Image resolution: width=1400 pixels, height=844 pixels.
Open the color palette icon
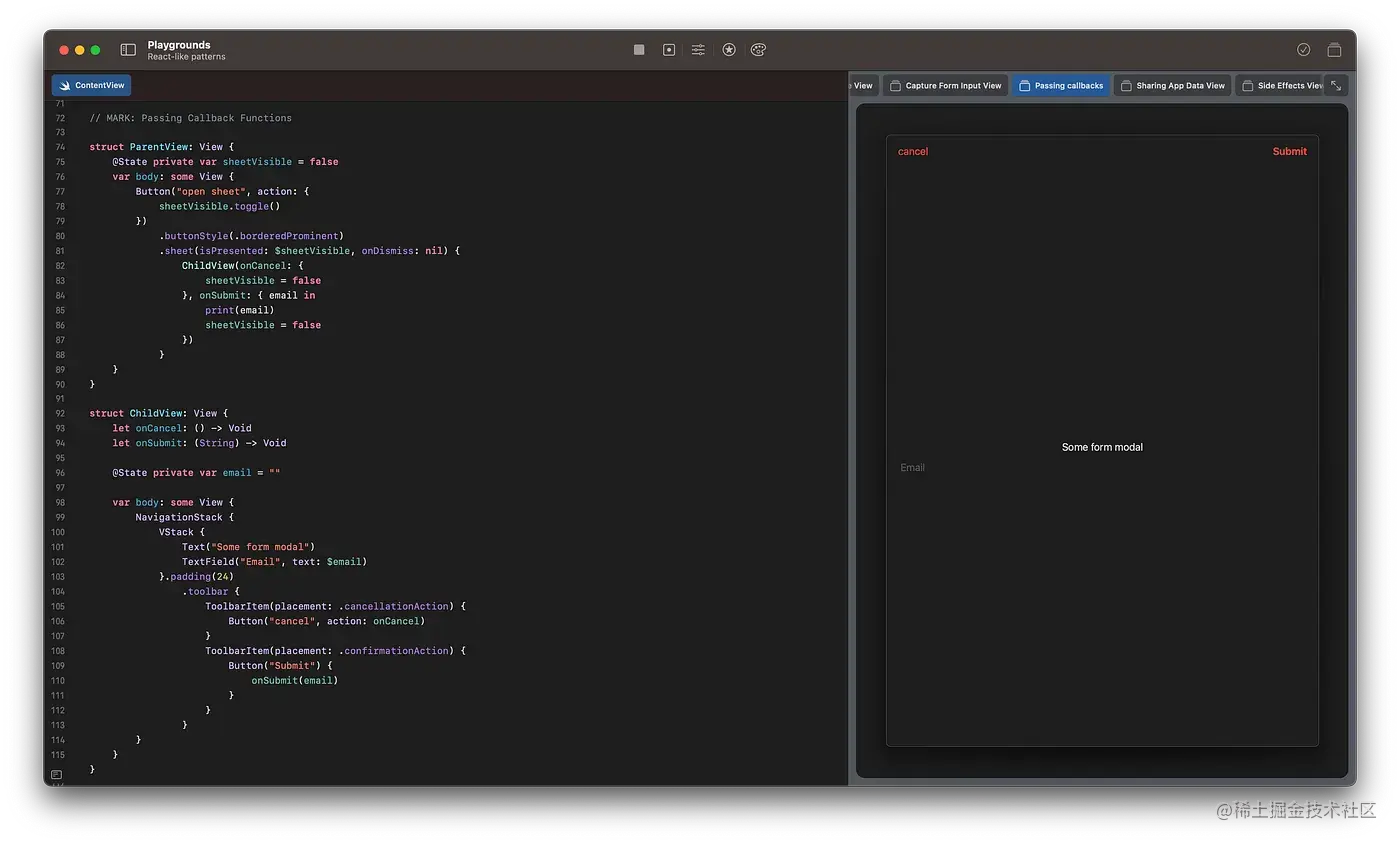(758, 50)
